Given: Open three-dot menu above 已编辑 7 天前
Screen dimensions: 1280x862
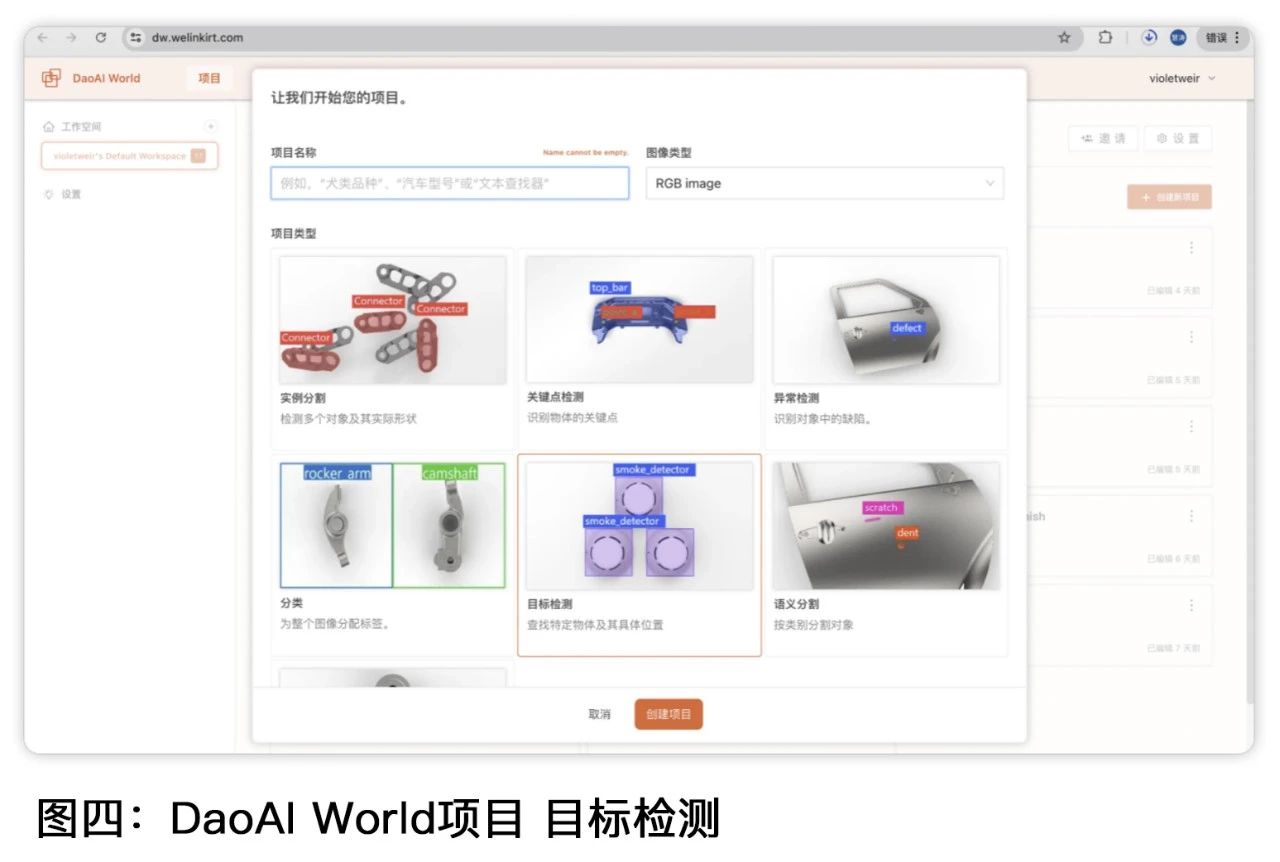Looking at the screenshot, I should (x=1191, y=605).
